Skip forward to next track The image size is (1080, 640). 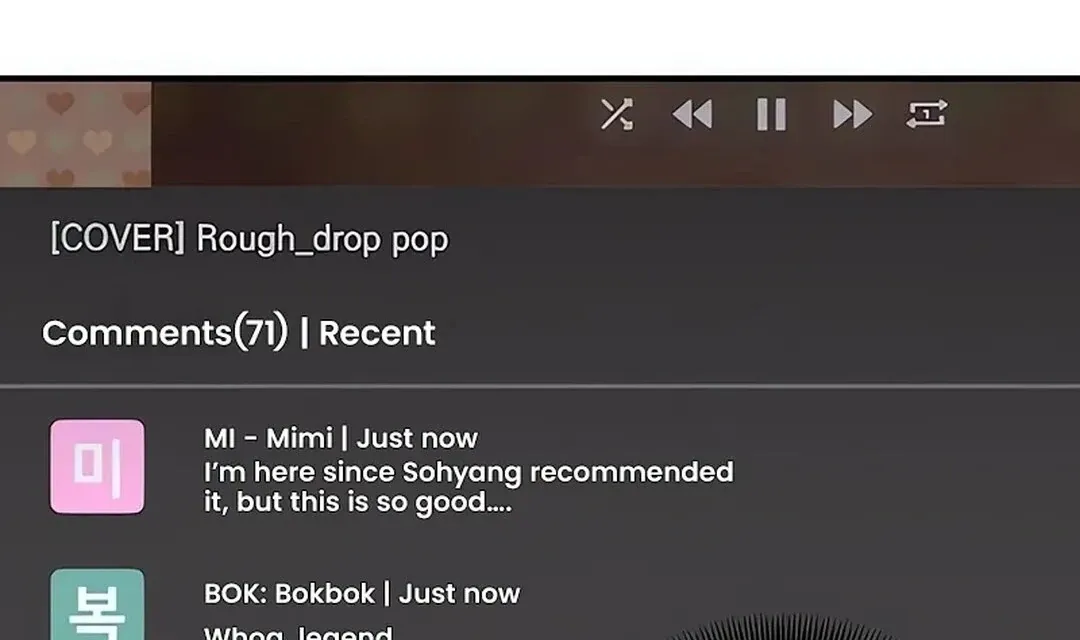[x=852, y=114]
